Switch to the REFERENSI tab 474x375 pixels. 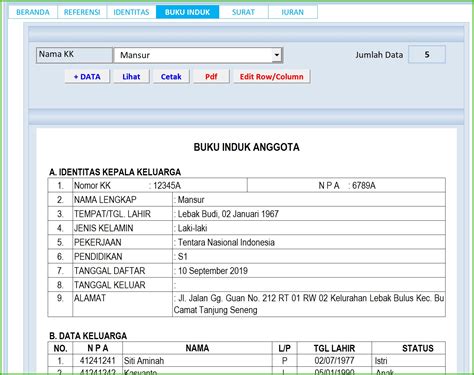pos(82,12)
